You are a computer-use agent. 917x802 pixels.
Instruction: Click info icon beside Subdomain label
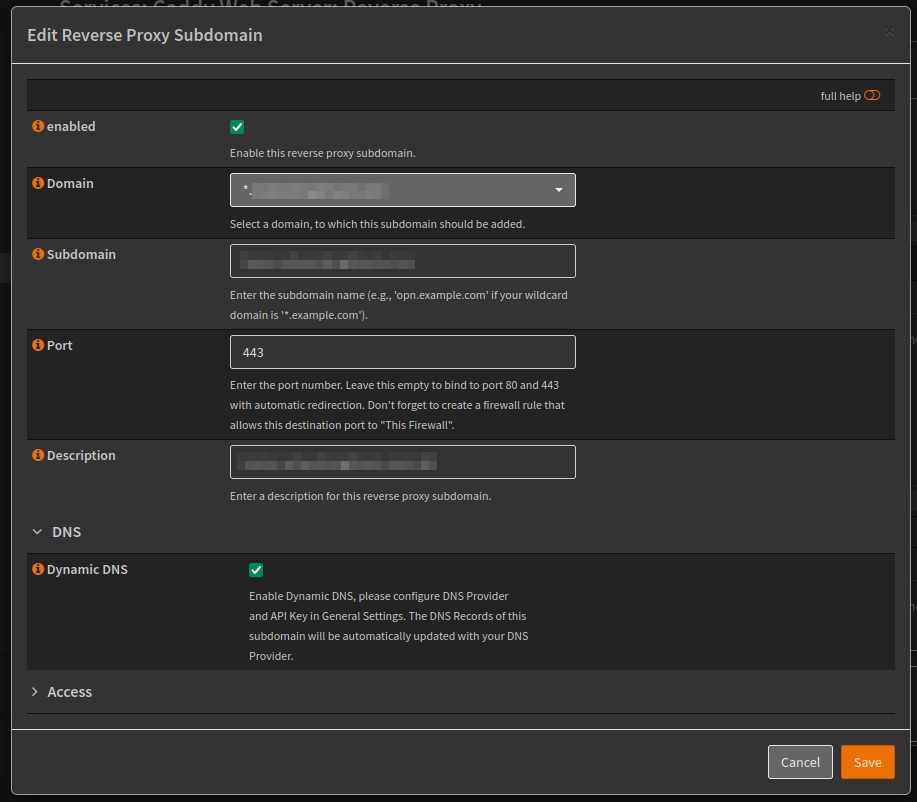pyautogui.click(x=38, y=255)
